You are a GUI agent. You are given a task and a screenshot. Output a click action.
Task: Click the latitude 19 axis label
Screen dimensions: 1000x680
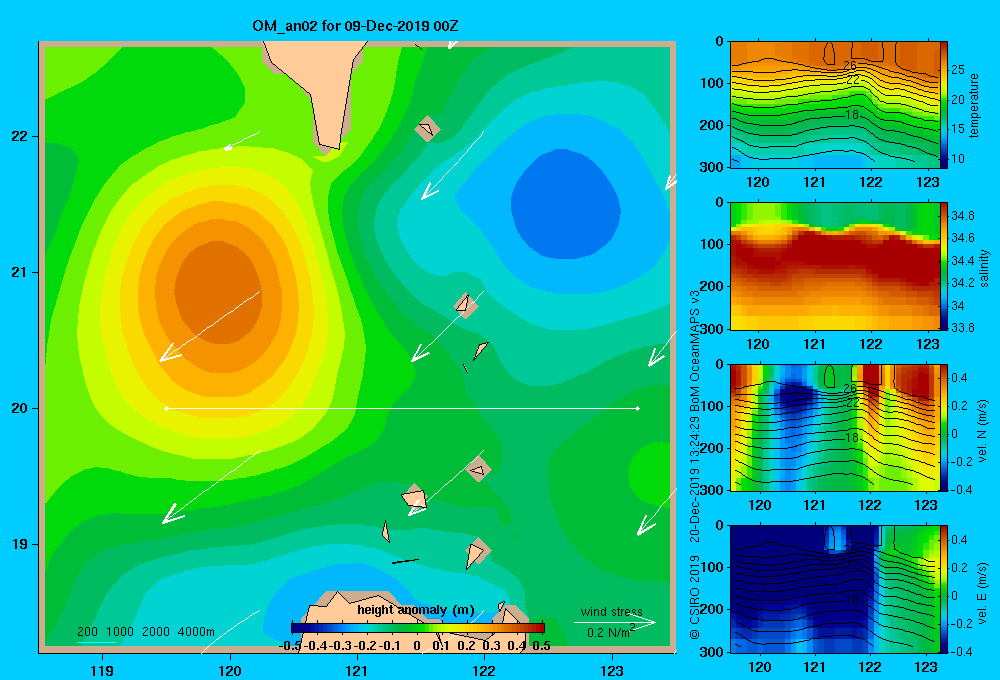[x=20, y=544]
